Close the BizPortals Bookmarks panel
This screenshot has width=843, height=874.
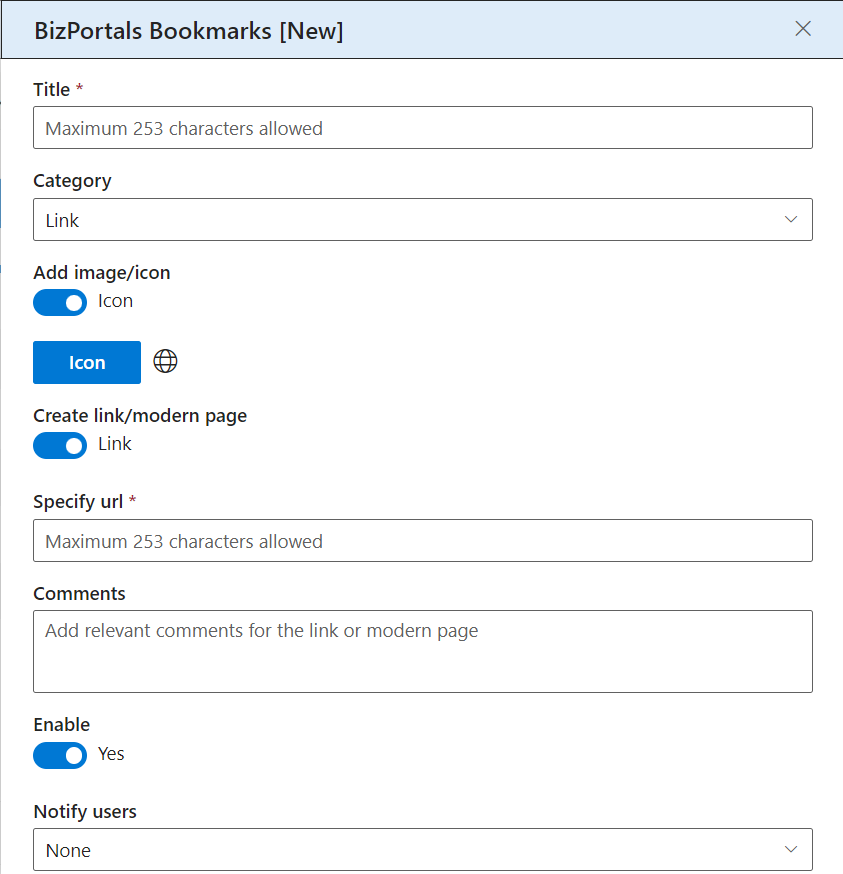pyautogui.click(x=803, y=28)
